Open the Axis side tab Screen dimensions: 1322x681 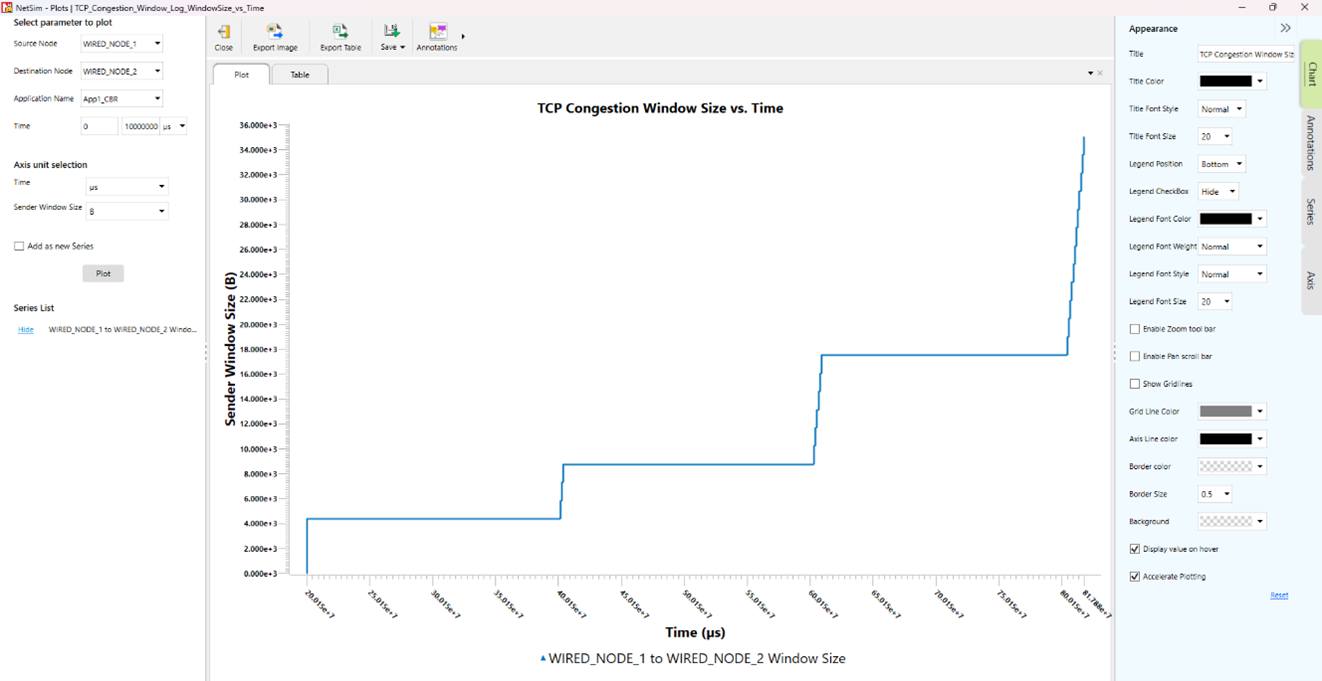click(1310, 281)
